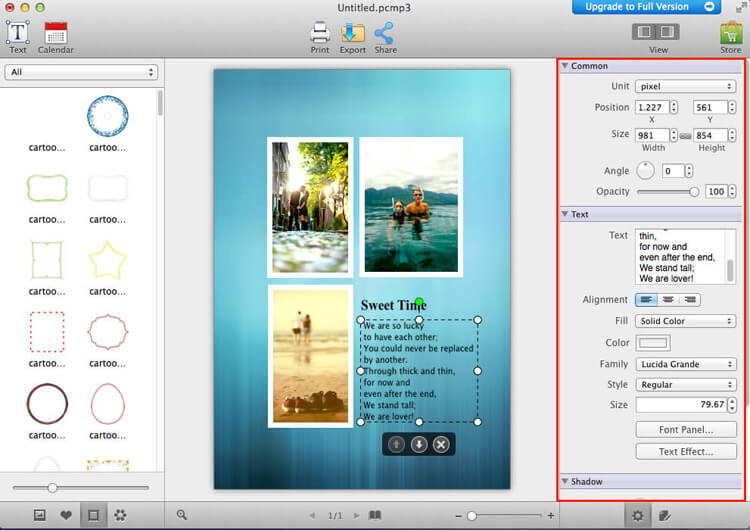Expand the Shadow section
750x530 pixels.
[x=565, y=481]
